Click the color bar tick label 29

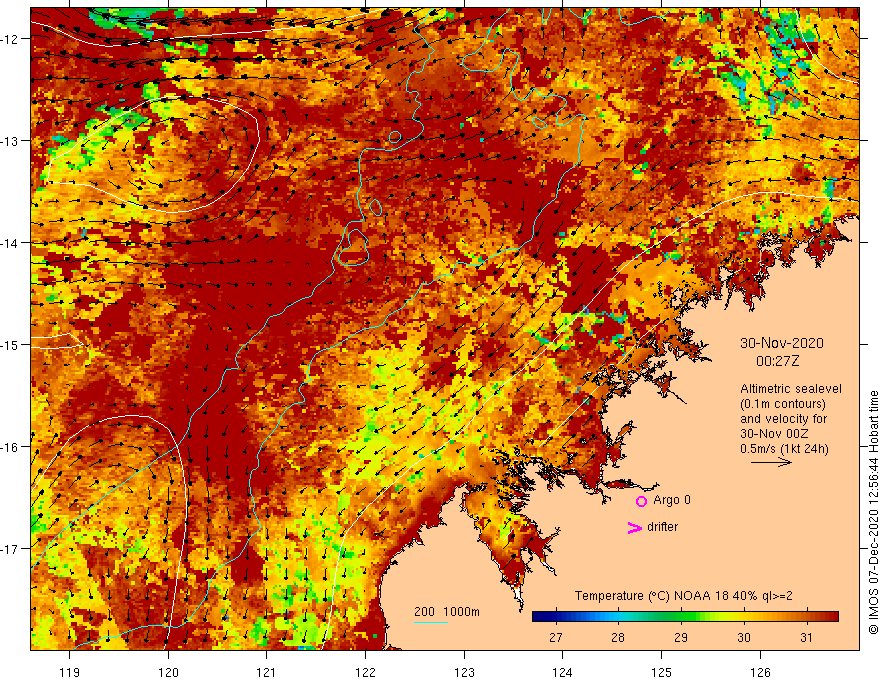681,637
